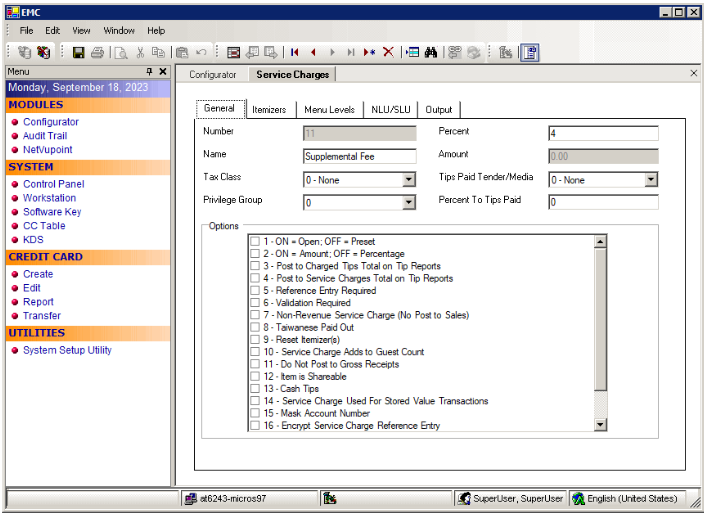
Task: Click the red X delete record icon
Action: 388,52
